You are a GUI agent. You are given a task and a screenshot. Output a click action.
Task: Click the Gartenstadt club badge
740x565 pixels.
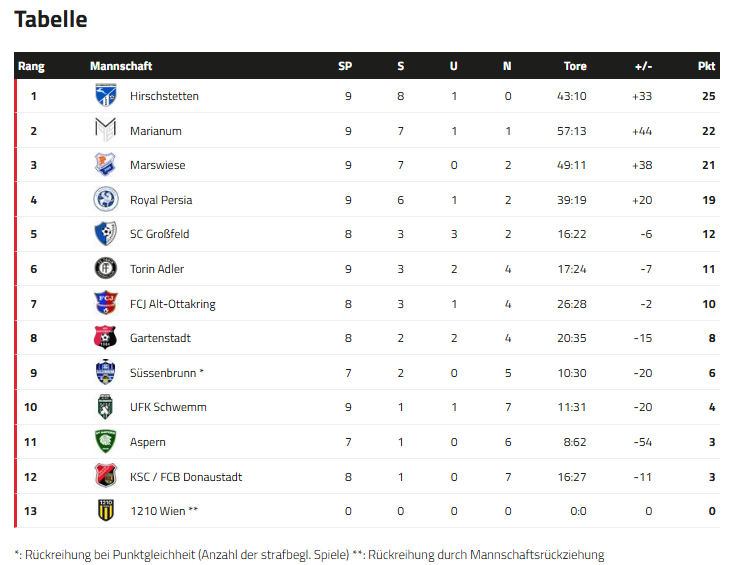(x=105, y=338)
